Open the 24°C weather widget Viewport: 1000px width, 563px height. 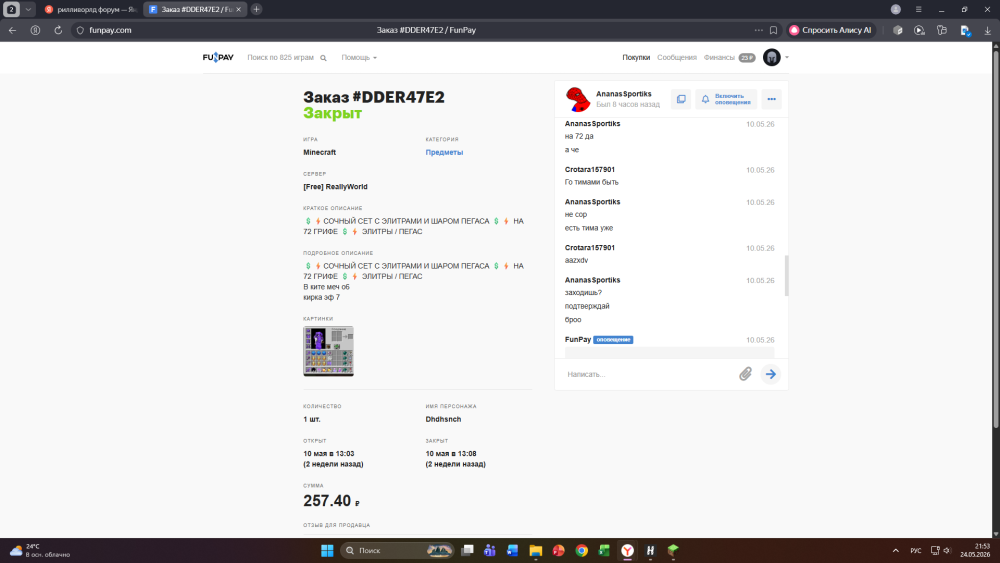[x=40, y=550]
